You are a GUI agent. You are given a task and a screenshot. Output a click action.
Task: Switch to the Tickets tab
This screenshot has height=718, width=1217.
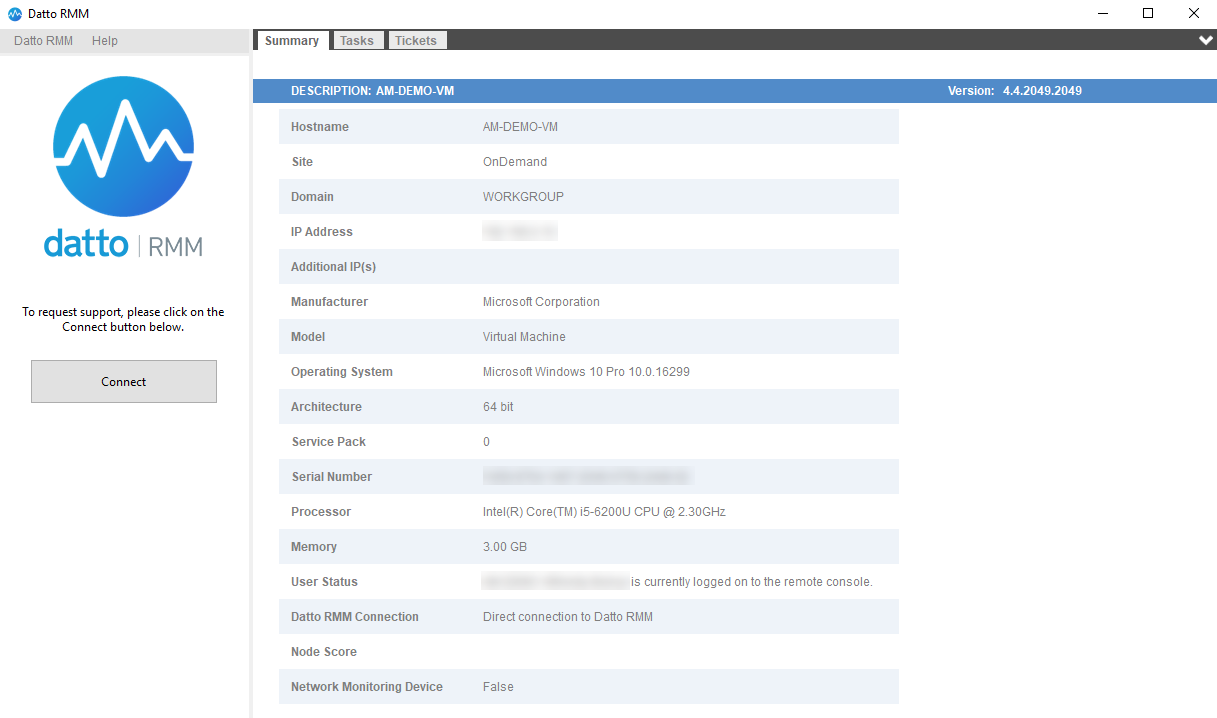[x=416, y=40]
